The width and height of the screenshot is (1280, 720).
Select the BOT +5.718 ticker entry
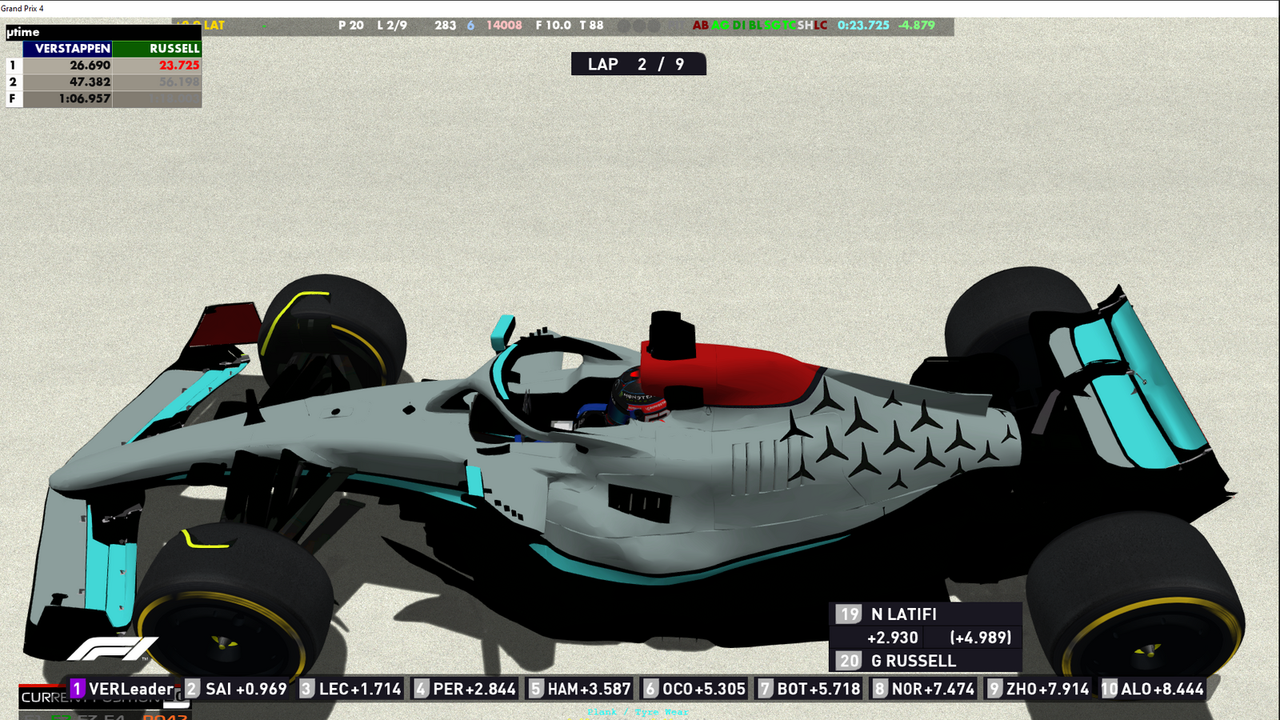(x=810, y=688)
